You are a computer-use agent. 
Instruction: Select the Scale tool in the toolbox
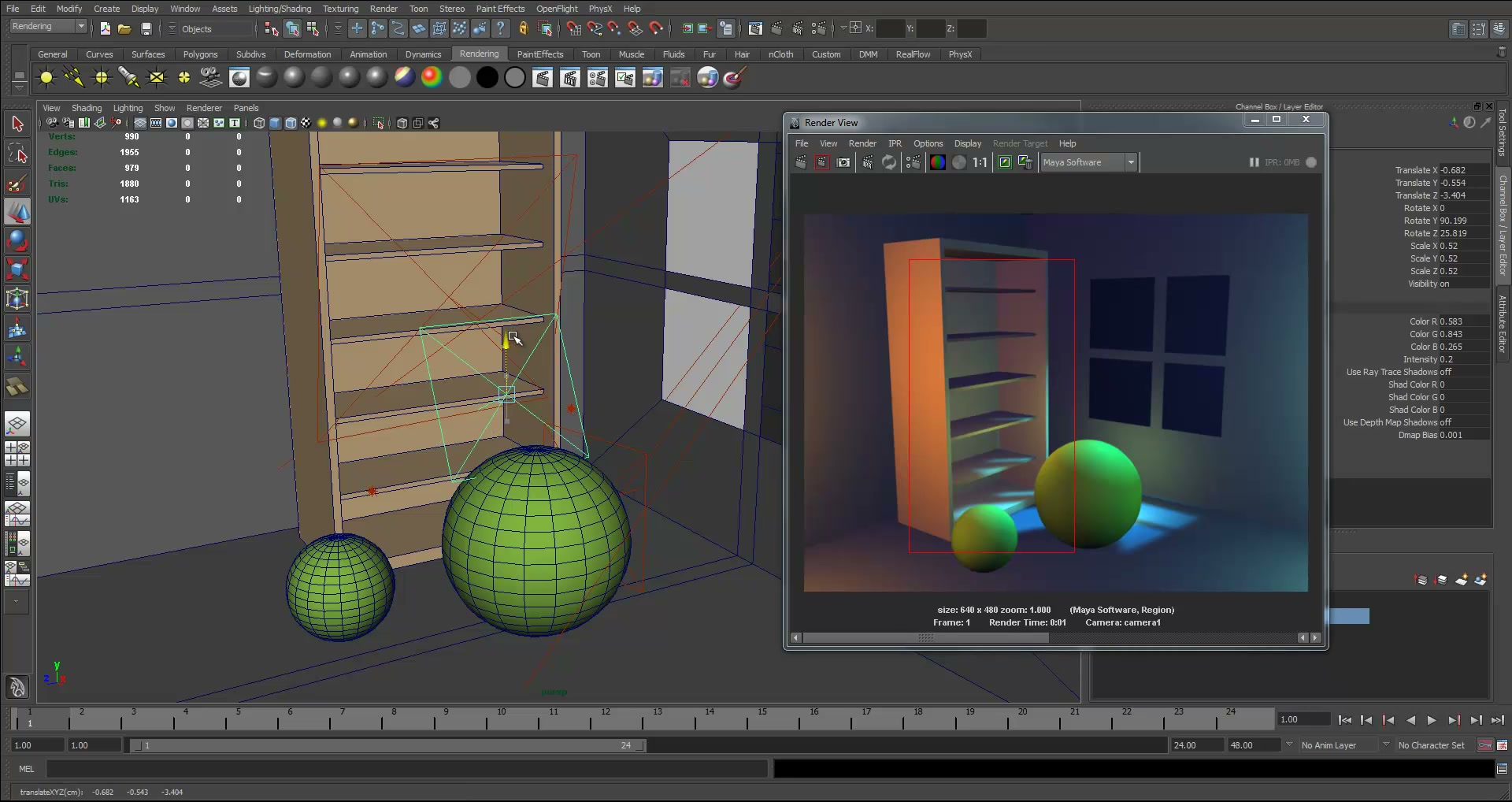[x=17, y=269]
